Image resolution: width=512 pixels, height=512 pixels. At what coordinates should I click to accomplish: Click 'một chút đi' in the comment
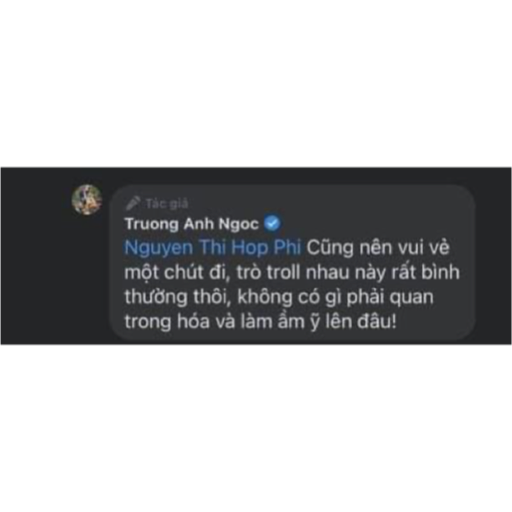click(178, 273)
